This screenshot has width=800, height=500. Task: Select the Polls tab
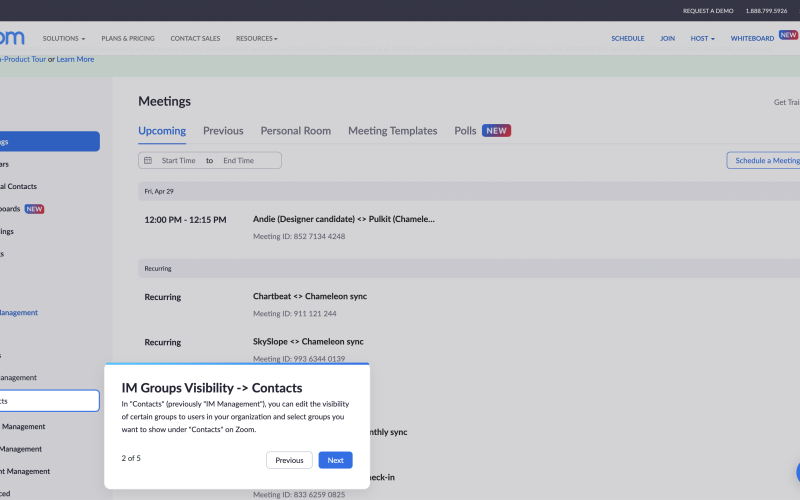click(465, 131)
